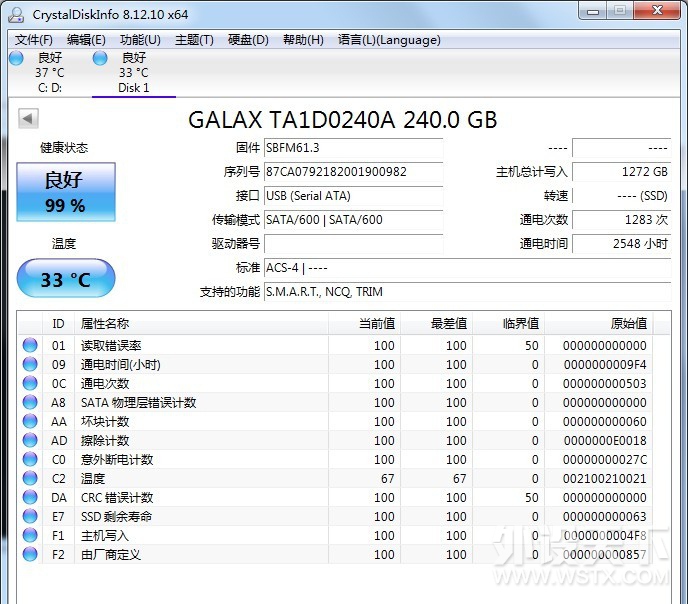Screen dimensions: 688x604
Task: Select the 意外断电计数 attribute name
Action: tap(117, 460)
